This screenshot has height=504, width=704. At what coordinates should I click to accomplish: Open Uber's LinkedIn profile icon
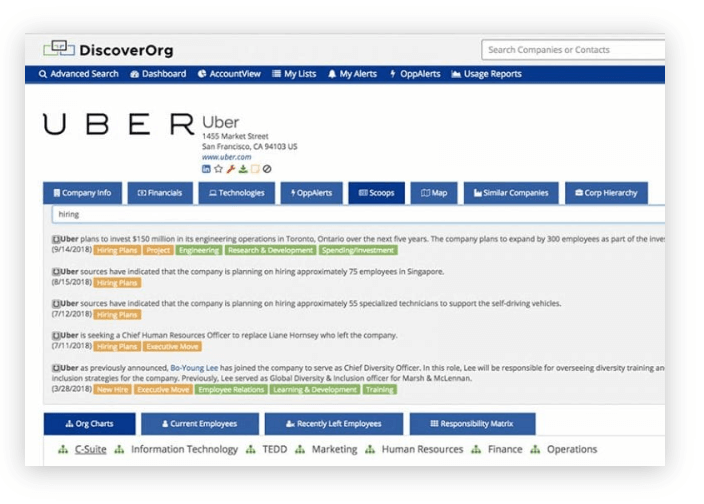pos(206,169)
